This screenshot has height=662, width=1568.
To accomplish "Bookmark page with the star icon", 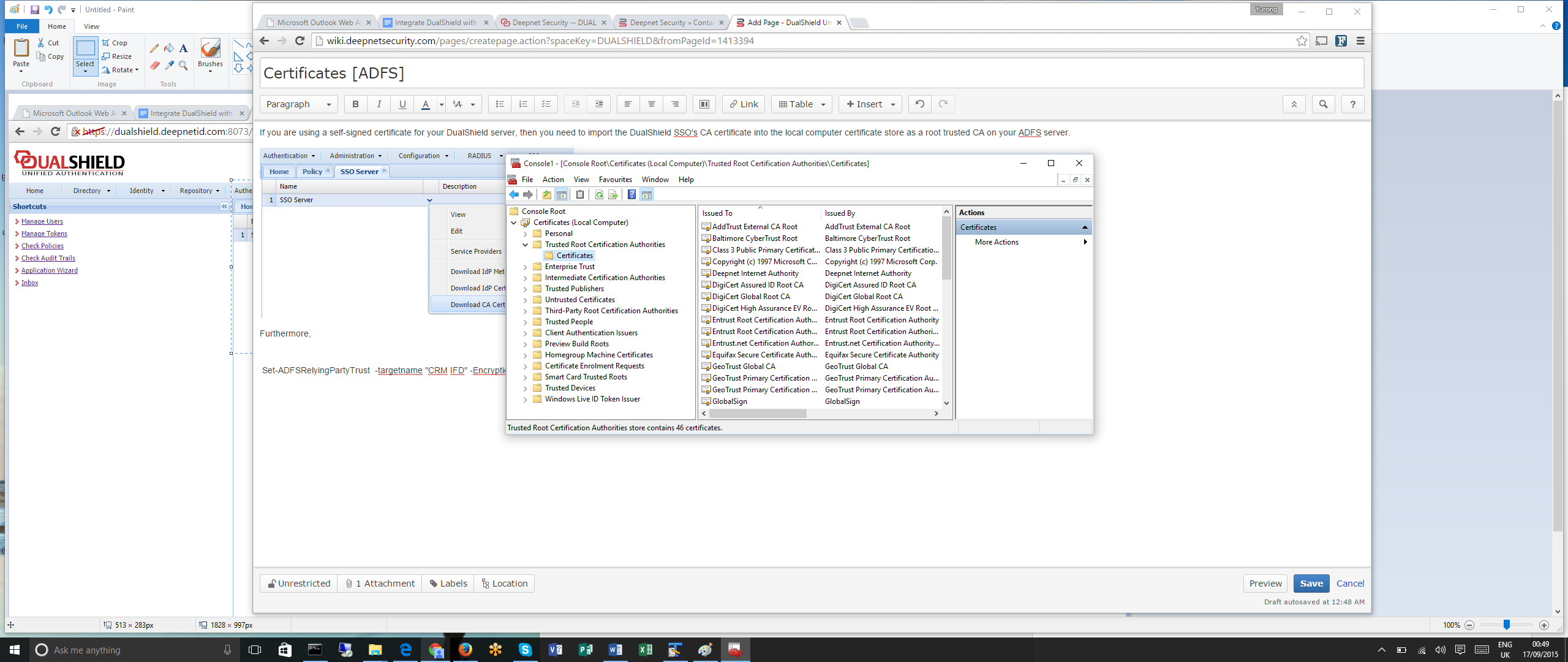I will point(1302,41).
